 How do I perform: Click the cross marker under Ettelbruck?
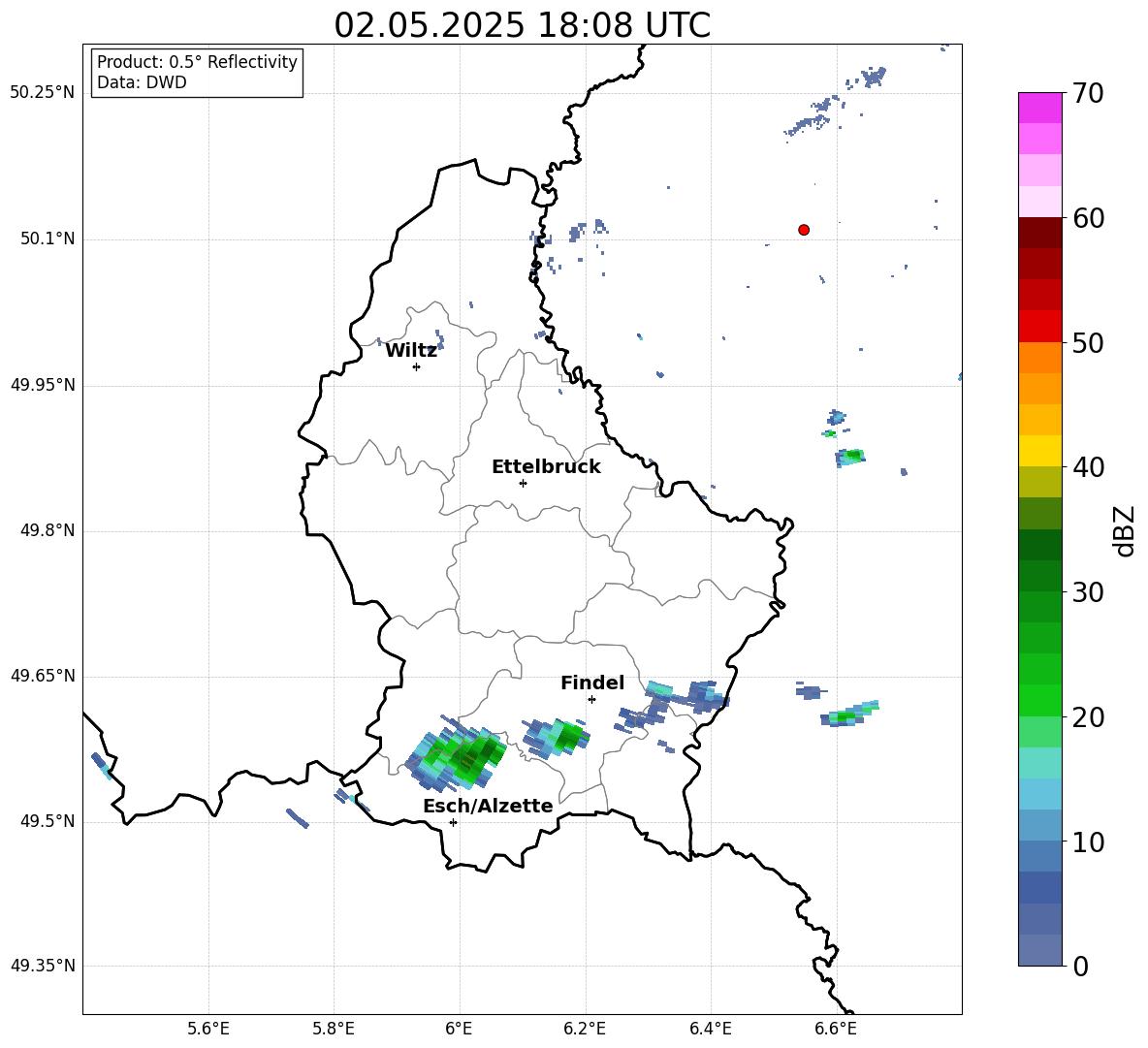coord(523,483)
